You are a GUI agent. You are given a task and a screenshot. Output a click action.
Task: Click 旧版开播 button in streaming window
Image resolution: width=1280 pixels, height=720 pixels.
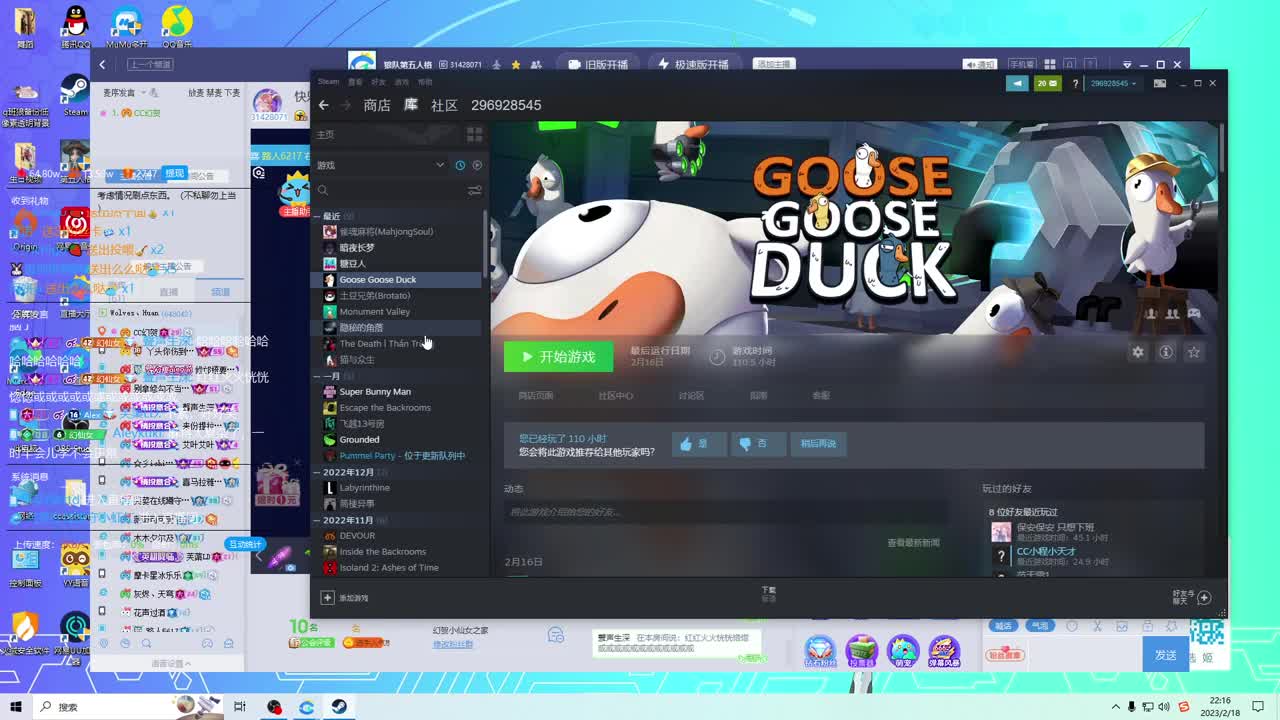click(x=599, y=65)
